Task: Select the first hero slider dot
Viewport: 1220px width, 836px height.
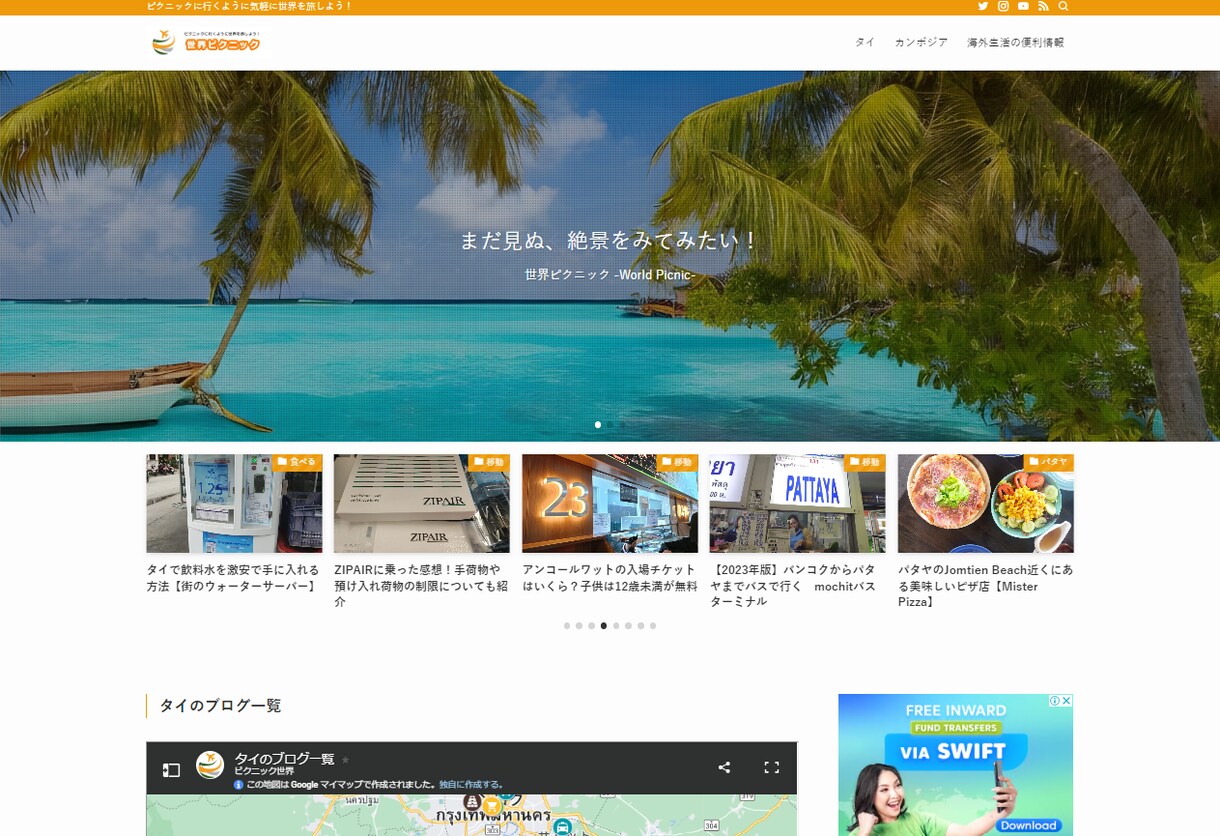Action: [x=598, y=425]
